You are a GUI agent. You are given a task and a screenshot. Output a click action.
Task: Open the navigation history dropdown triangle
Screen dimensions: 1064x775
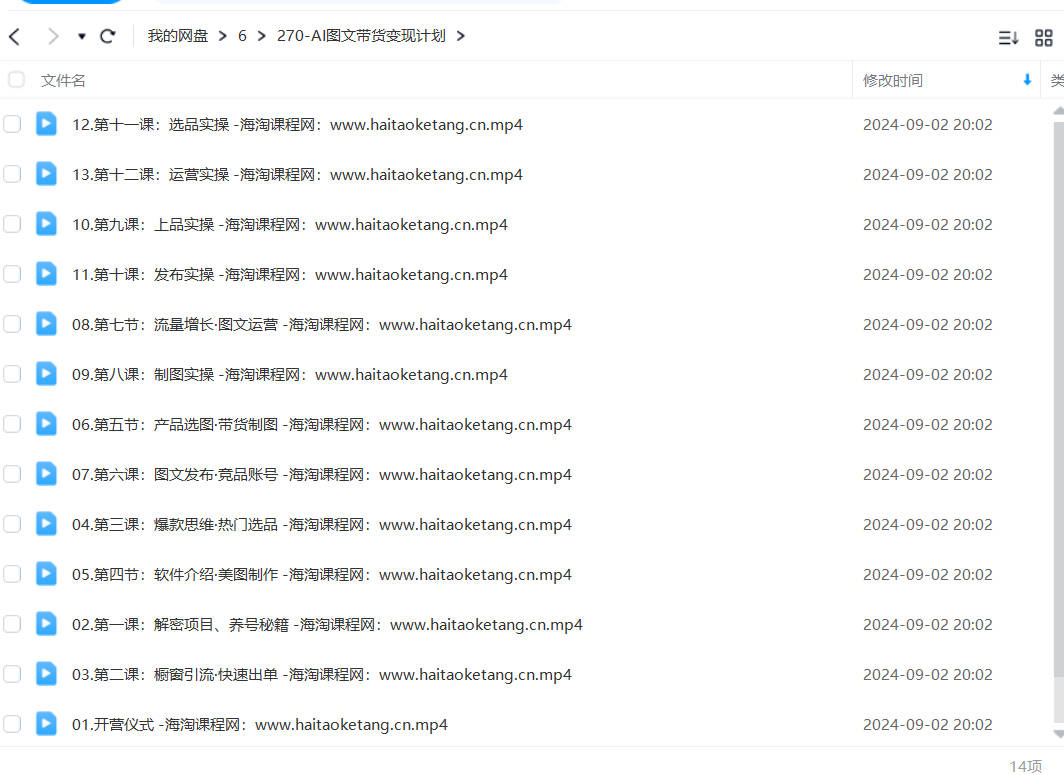point(81,37)
